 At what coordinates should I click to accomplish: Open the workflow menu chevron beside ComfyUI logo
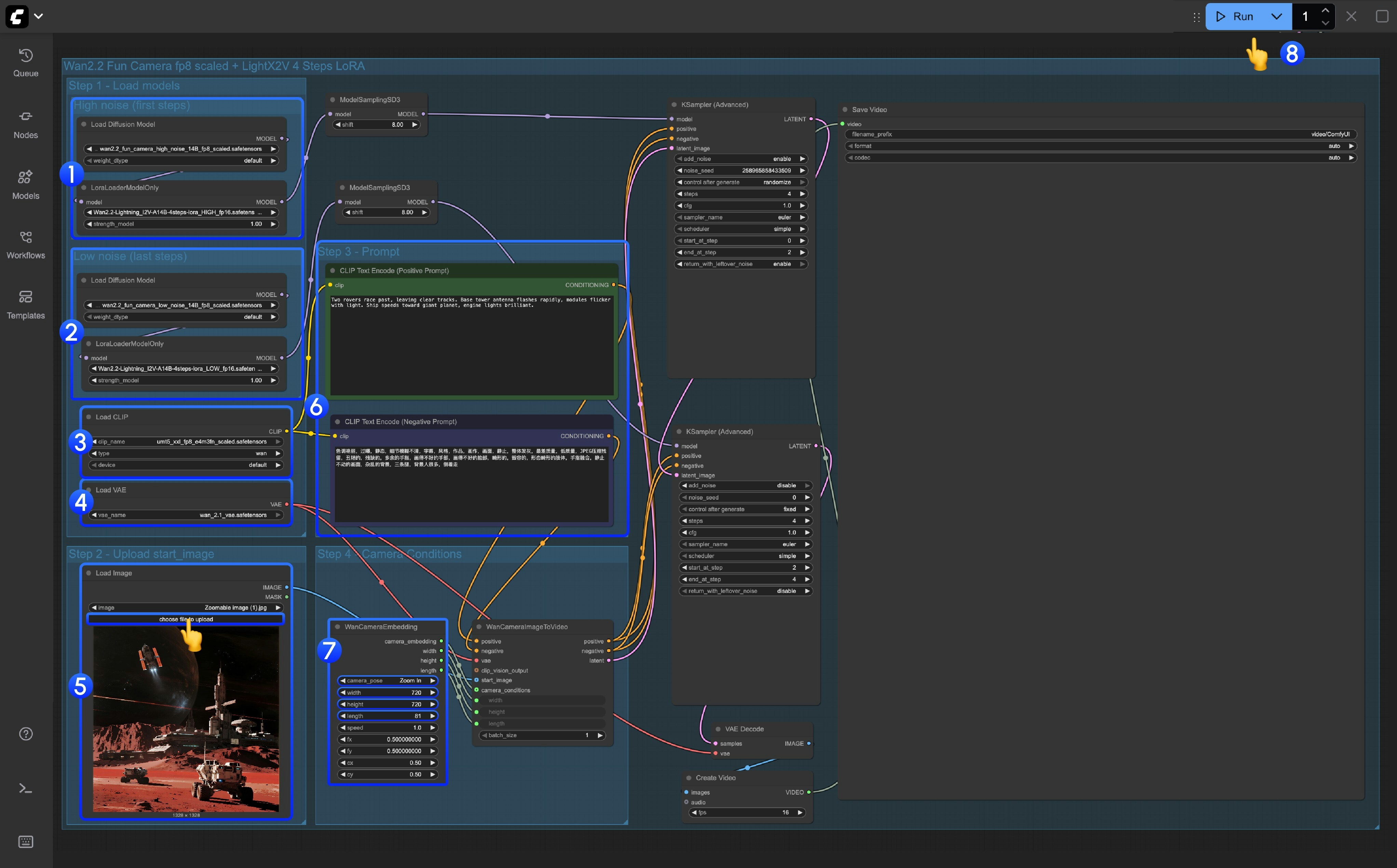[38, 16]
